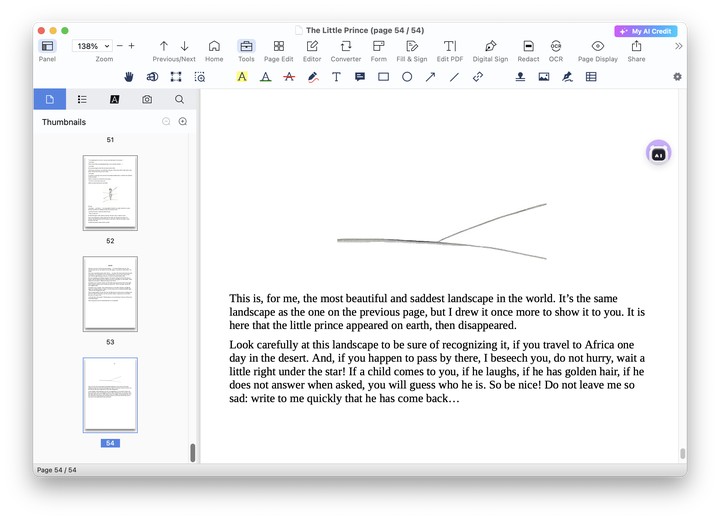Select the zoom to region tool
This screenshot has width=720, height=520.
200,77
